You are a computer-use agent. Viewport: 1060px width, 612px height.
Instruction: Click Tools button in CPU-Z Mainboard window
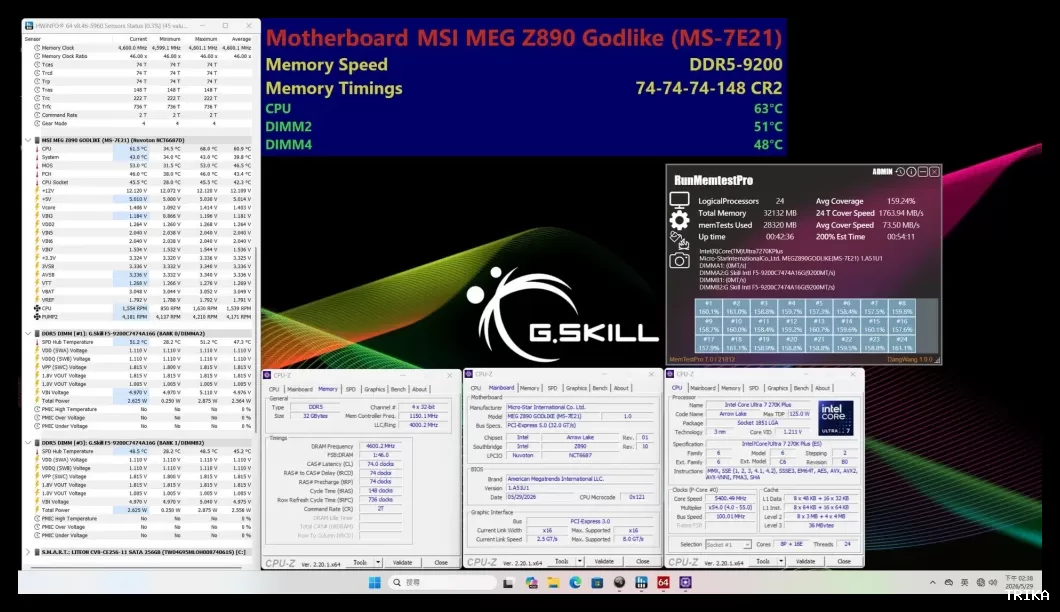(561, 561)
